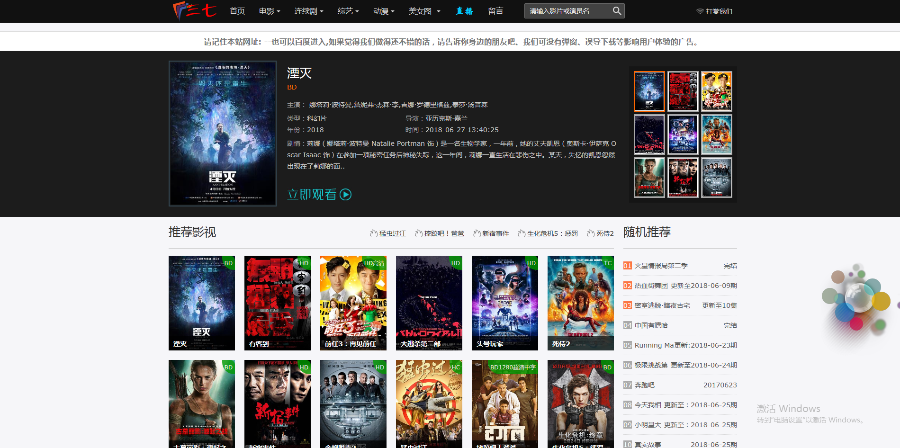The image size is (900, 448).
Task: Click the BD badge on 湮灭 poster
Action: click(228, 263)
